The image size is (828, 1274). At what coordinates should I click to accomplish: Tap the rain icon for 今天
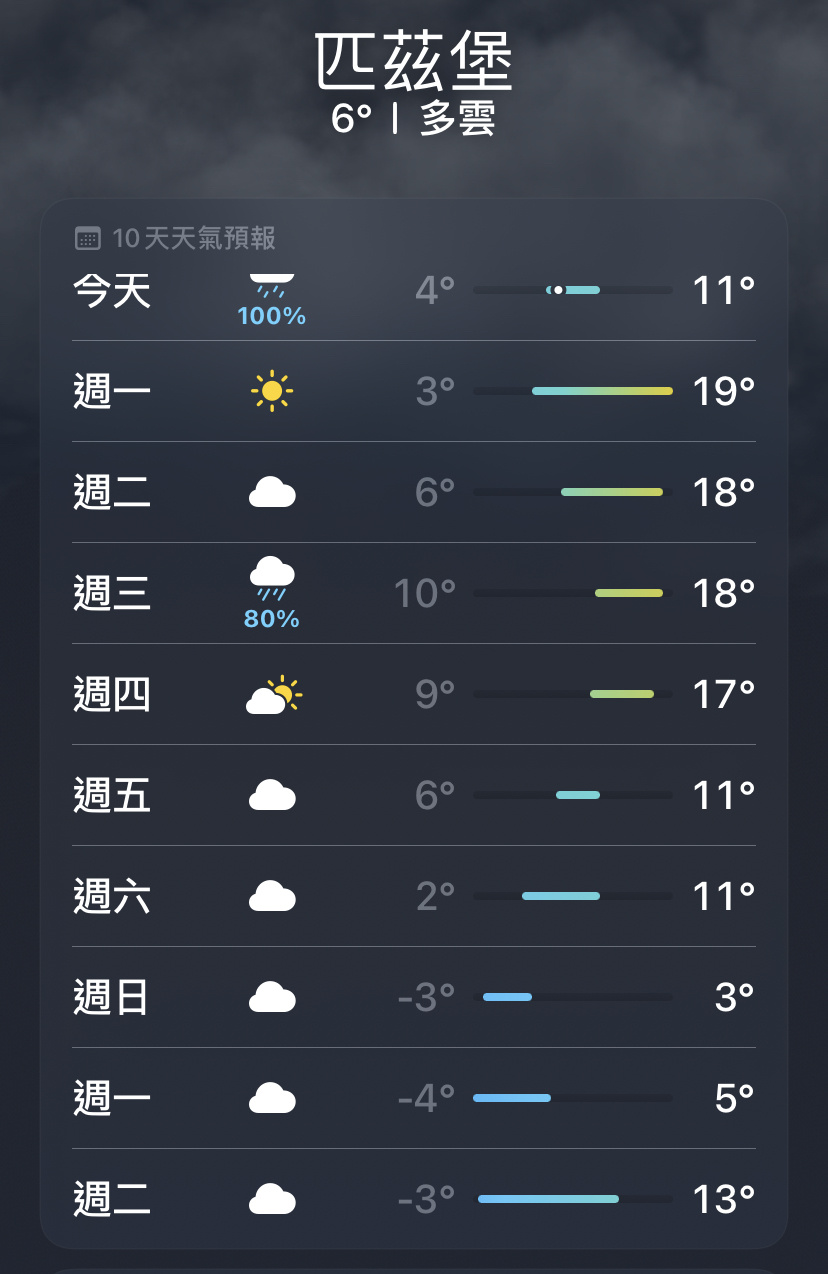[x=272, y=284]
